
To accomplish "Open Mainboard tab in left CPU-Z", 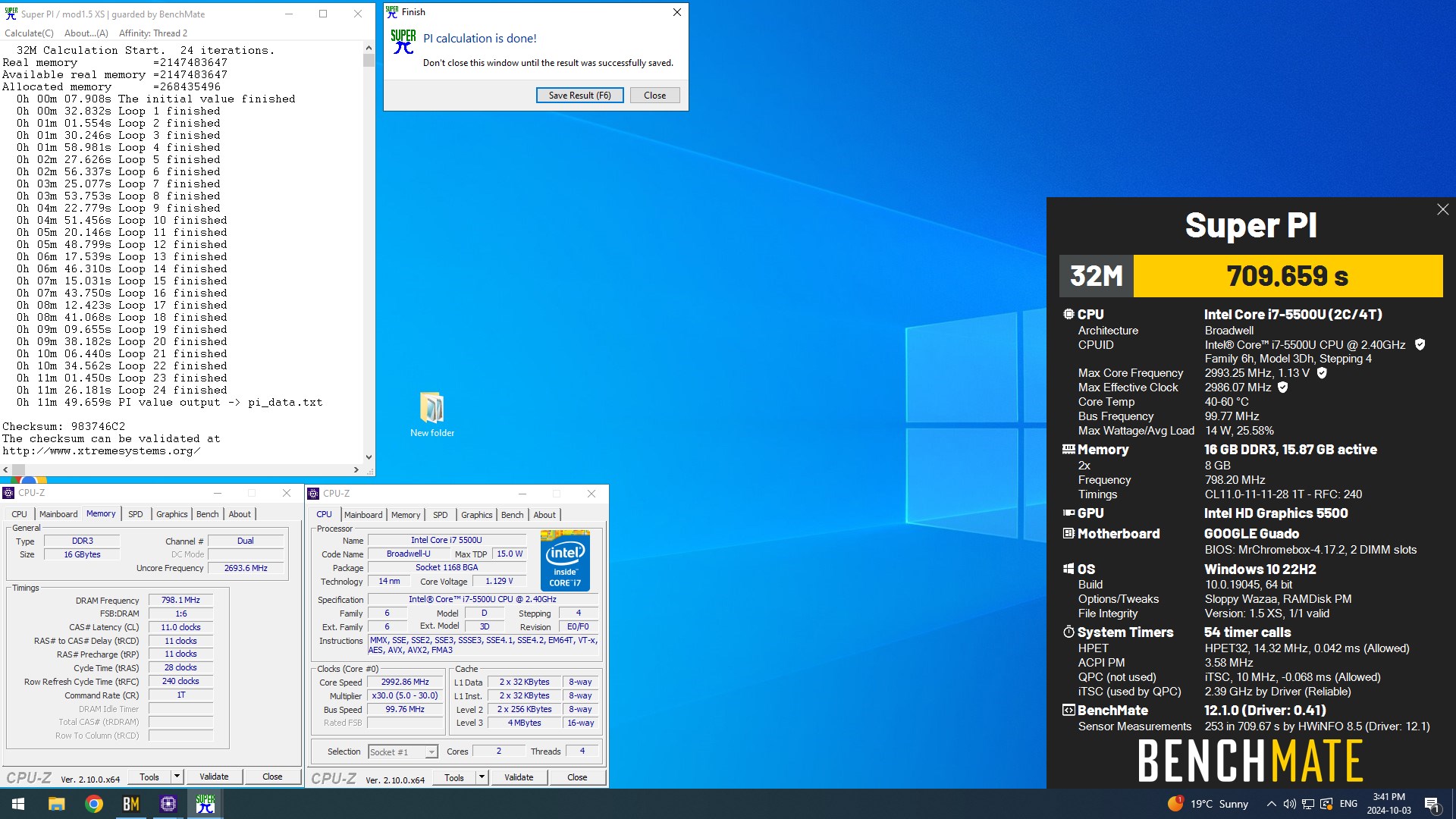I will click(x=58, y=514).
